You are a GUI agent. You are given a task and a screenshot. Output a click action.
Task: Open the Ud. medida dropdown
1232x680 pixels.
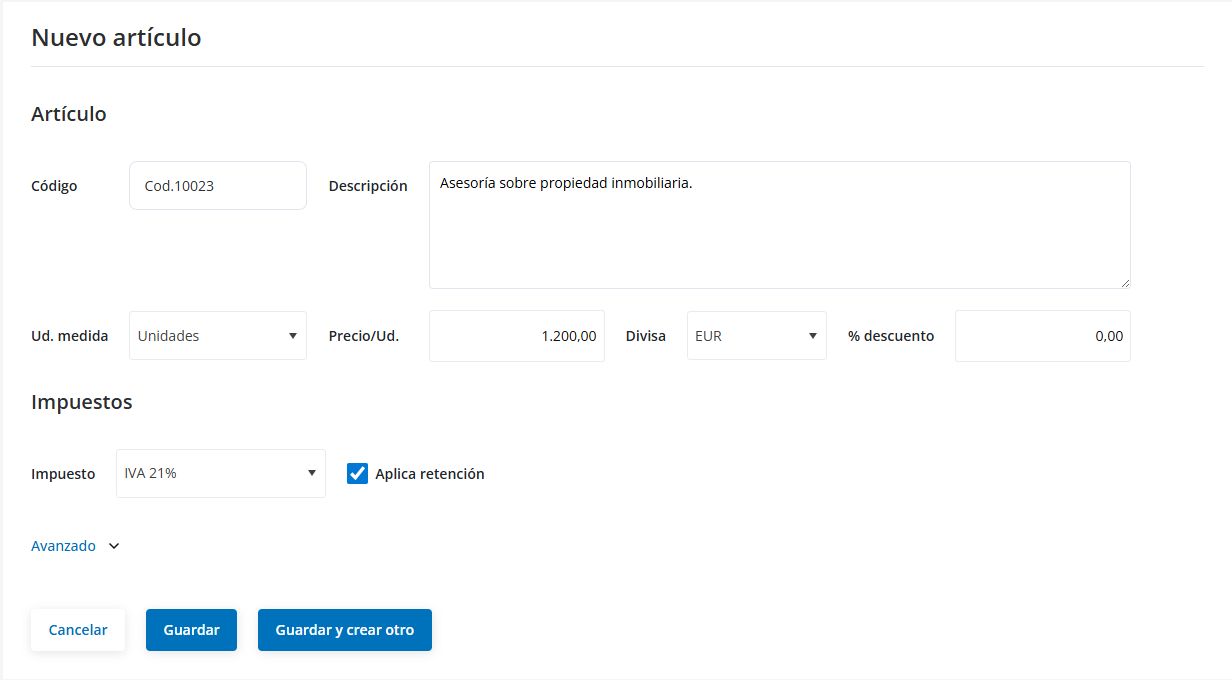click(x=218, y=336)
